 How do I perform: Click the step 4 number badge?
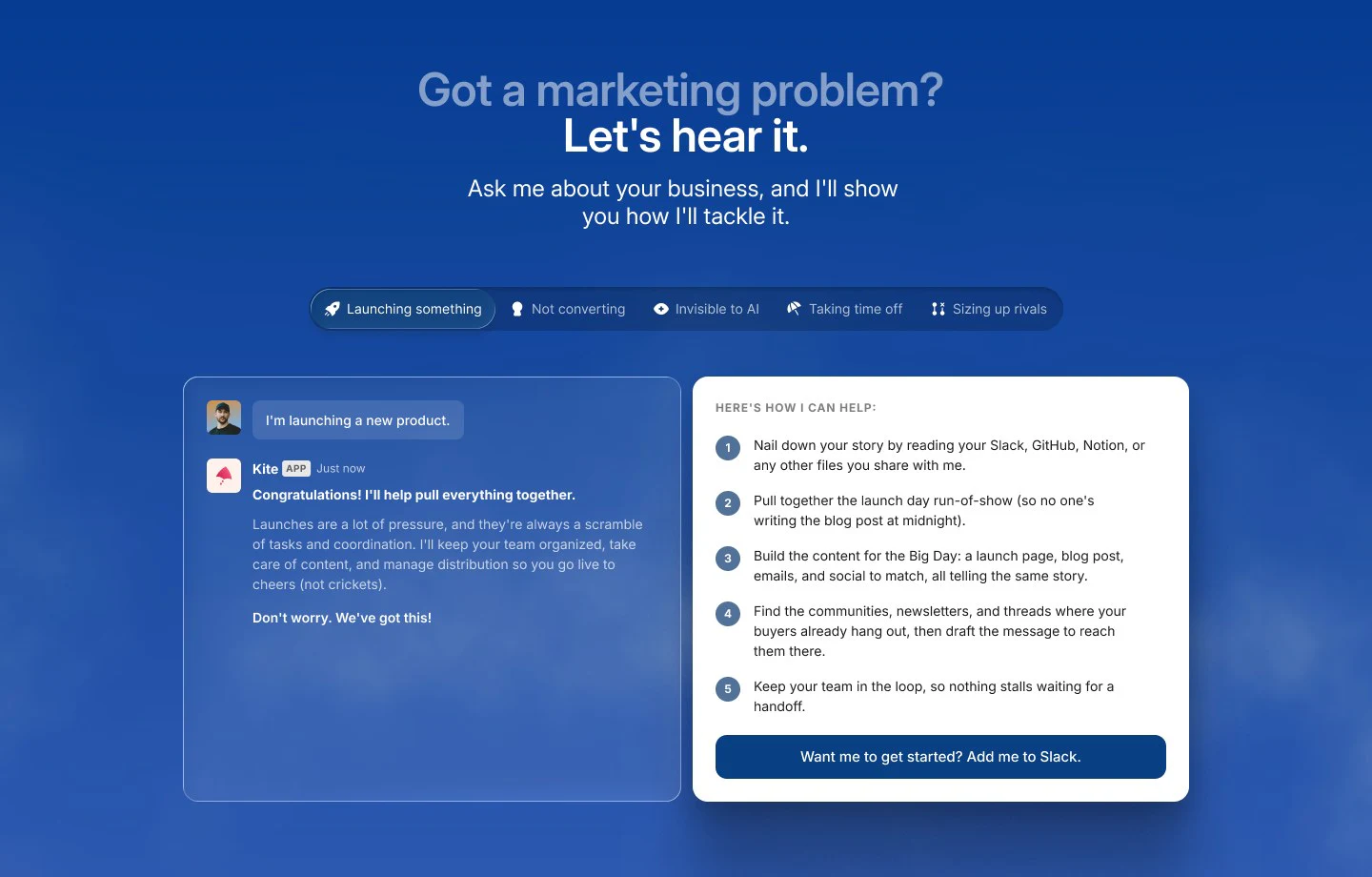(728, 614)
